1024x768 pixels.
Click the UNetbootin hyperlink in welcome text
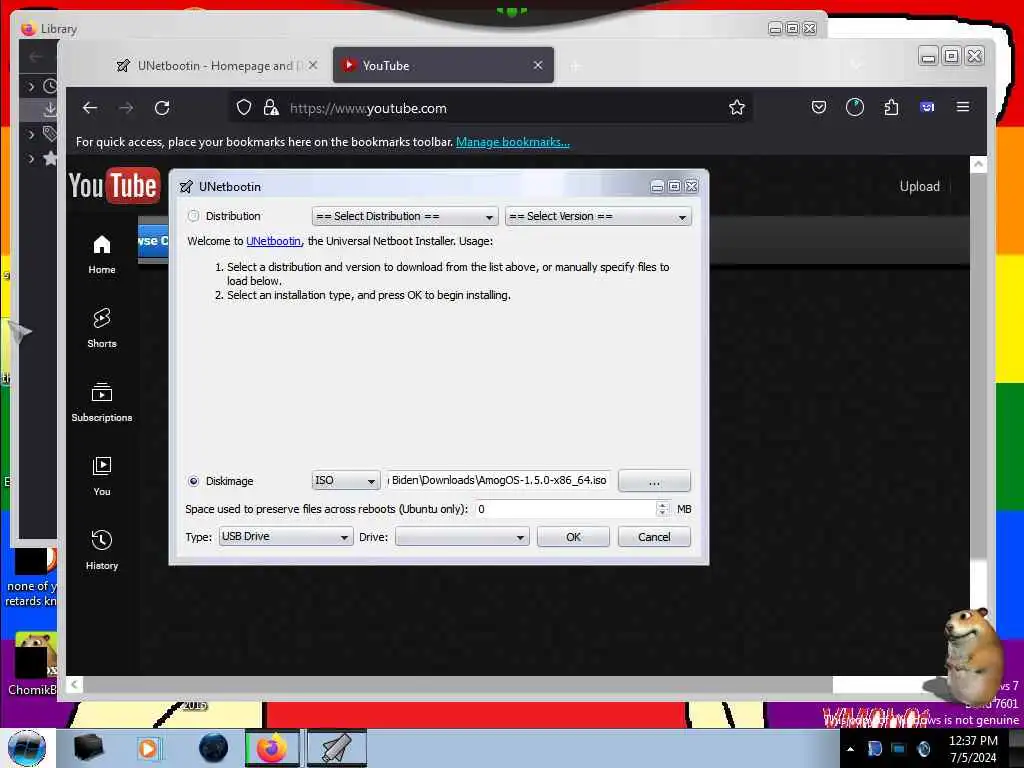273,241
